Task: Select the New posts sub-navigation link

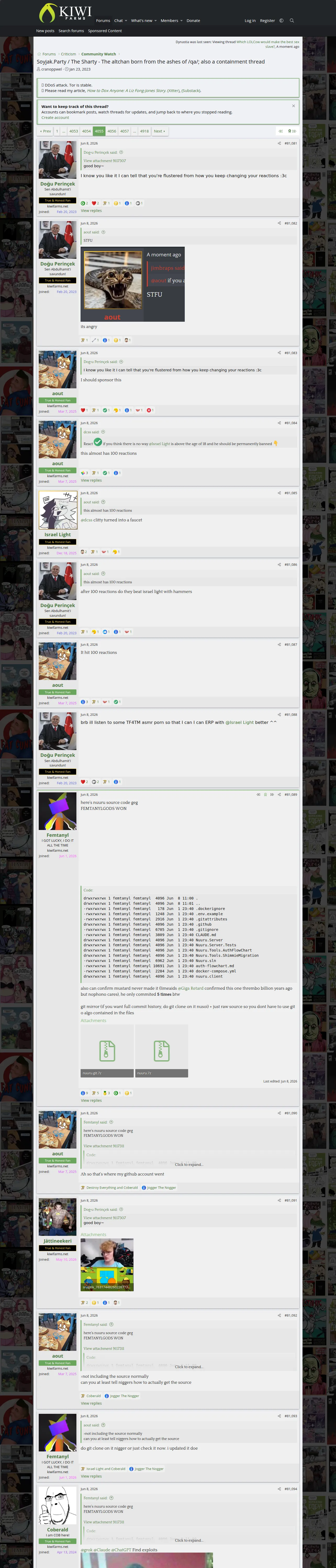Action: click(x=45, y=31)
